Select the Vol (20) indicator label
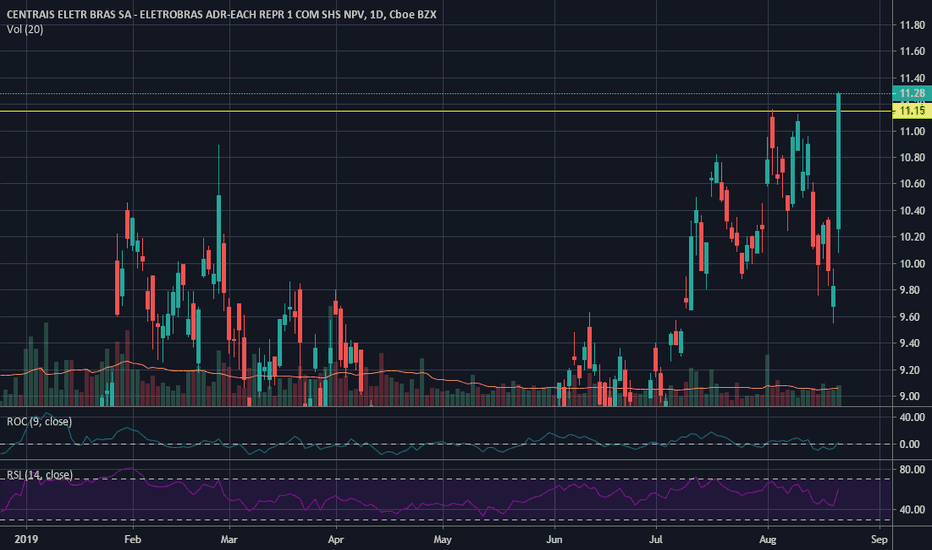Viewport: 932px width, 550px height. [25, 29]
